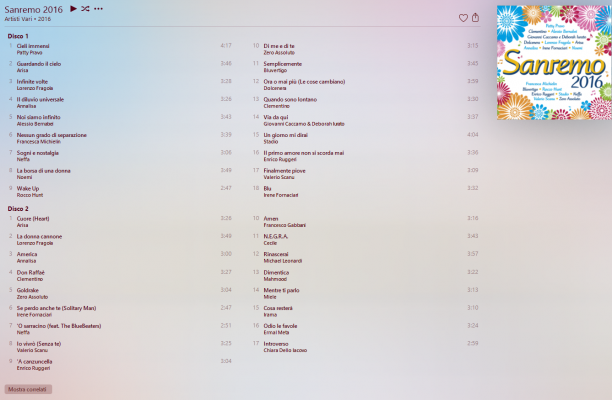Open the Artisti Vari artist link
The width and height of the screenshot is (612, 400).
coord(18,19)
